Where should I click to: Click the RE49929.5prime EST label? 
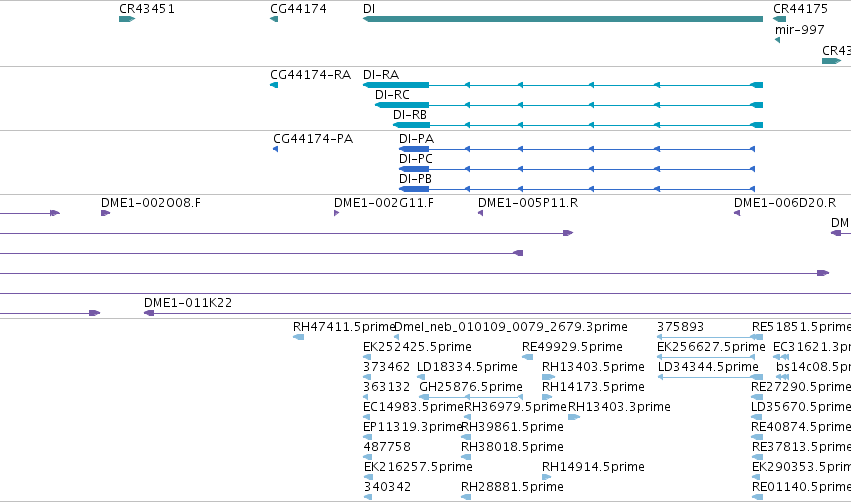pyautogui.click(x=572, y=346)
